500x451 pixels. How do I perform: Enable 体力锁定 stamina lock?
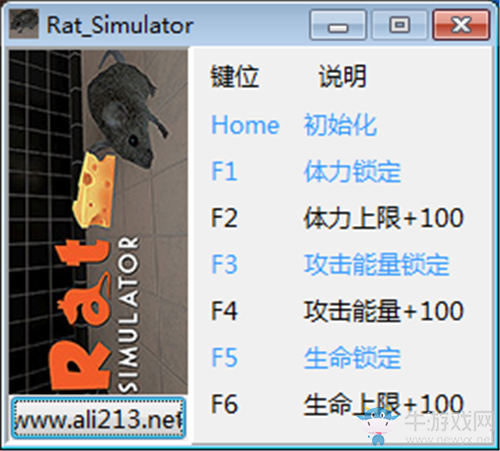pyautogui.click(x=352, y=171)
